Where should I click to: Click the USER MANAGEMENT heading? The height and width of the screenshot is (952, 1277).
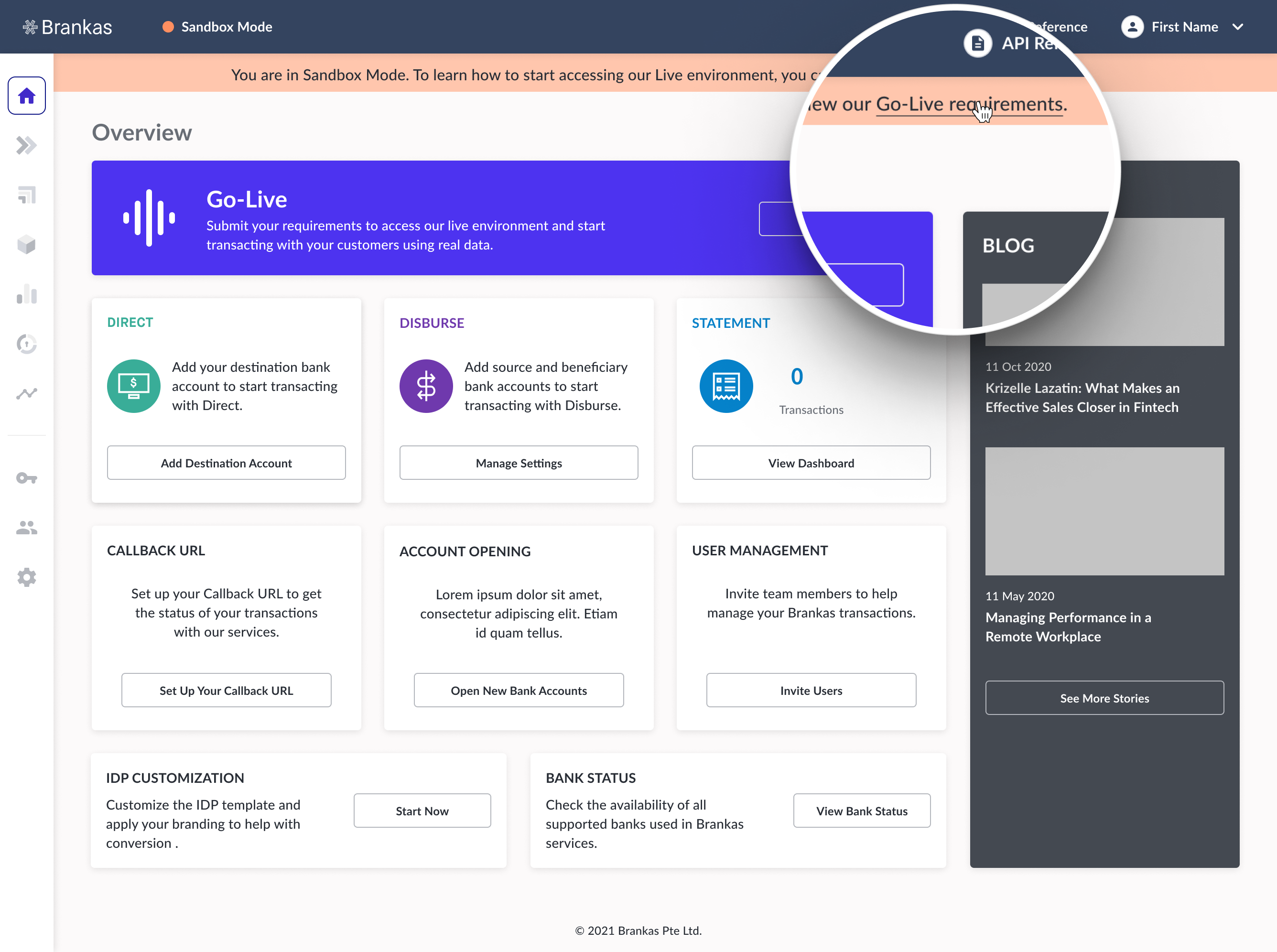pos(759,551)
